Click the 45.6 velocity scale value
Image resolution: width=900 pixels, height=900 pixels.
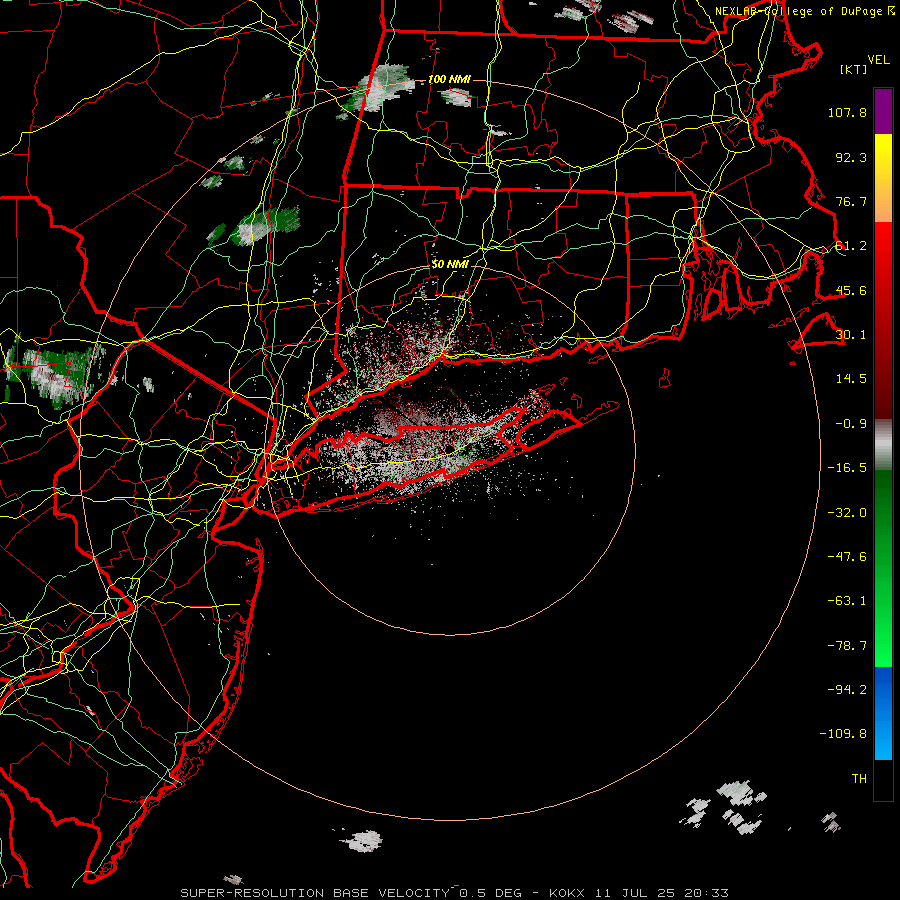(x=851, y=290)
